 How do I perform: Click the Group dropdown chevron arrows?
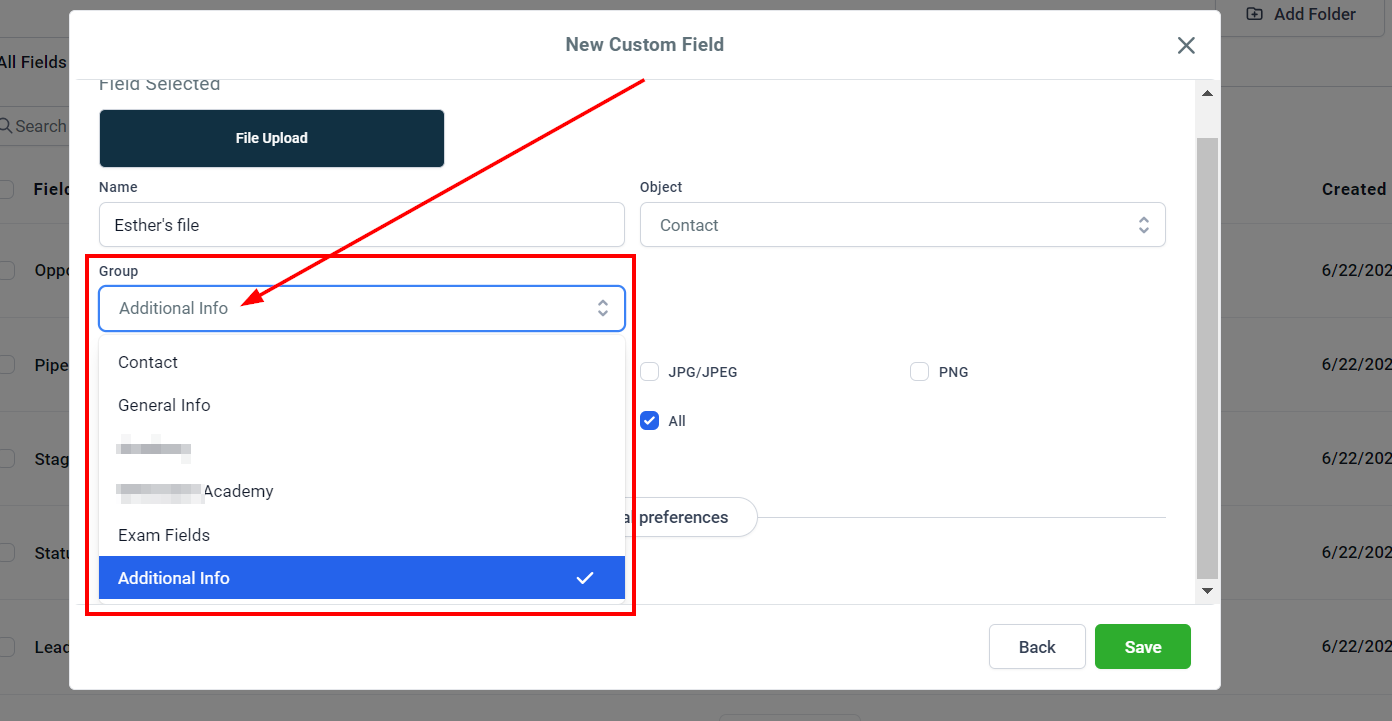tap(603, 308)
